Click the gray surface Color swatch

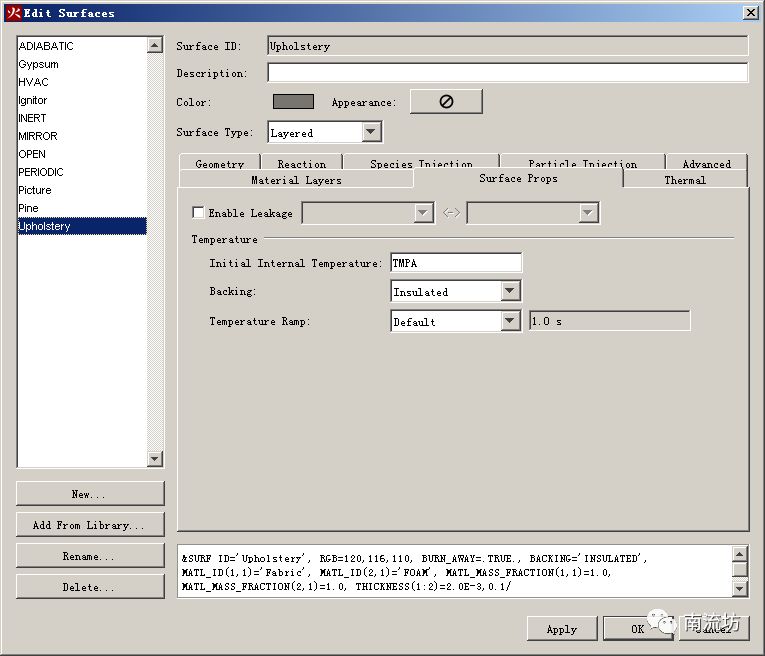[293, 102]
